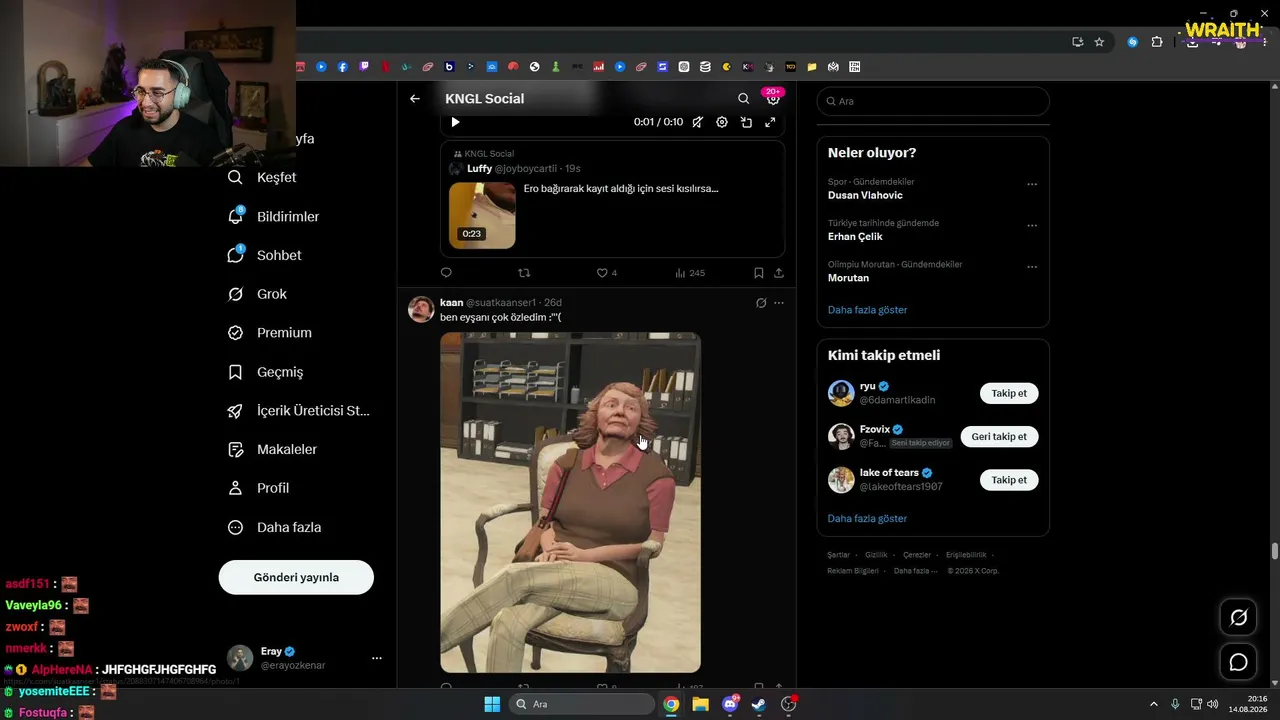
Task: Open the floating Grok button
Action: pyautogui.click(x=1238, y=618)
